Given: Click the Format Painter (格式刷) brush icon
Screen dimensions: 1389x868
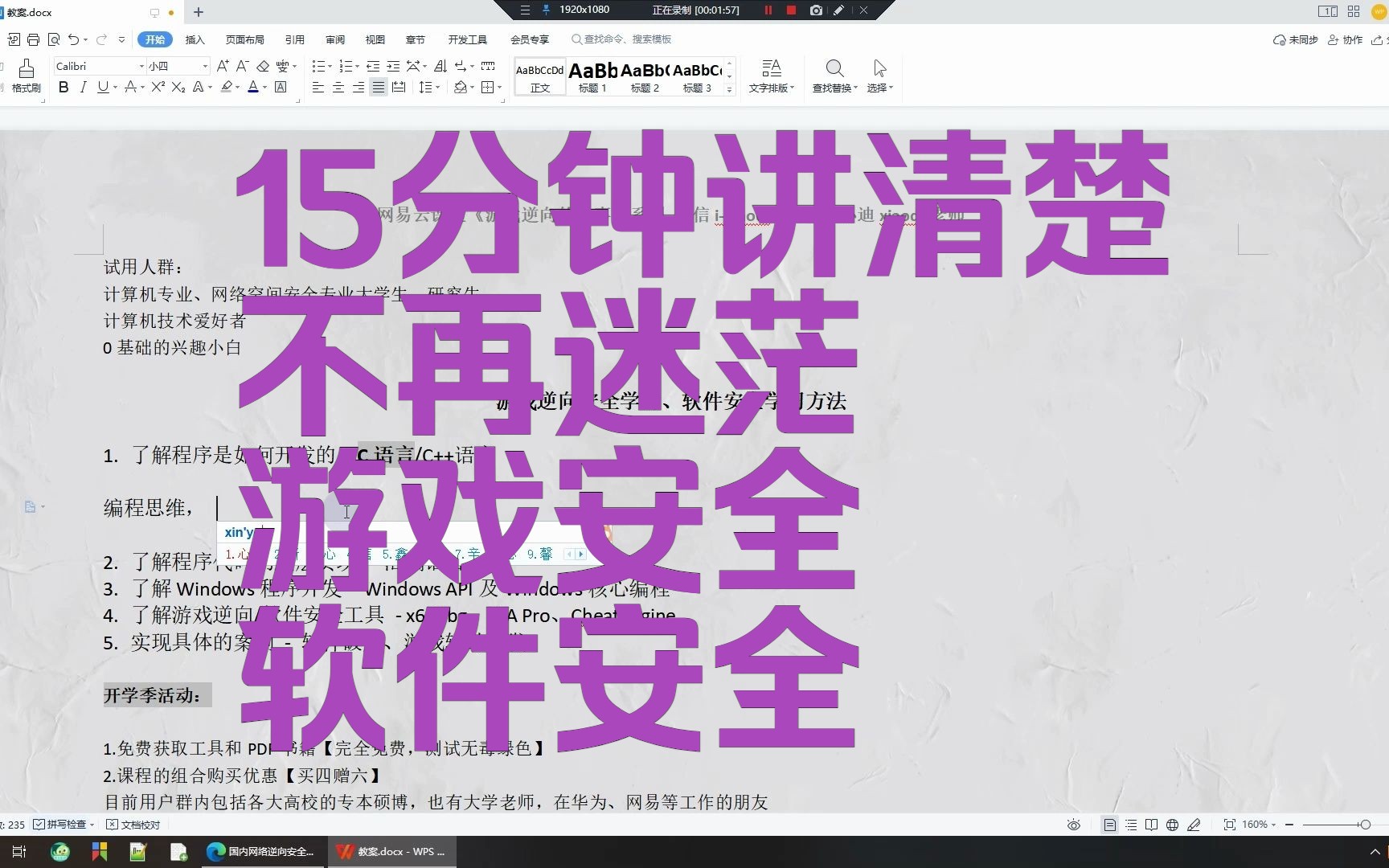Looking at the screenshot, I should pyautogui.click(x=26, y=69).
